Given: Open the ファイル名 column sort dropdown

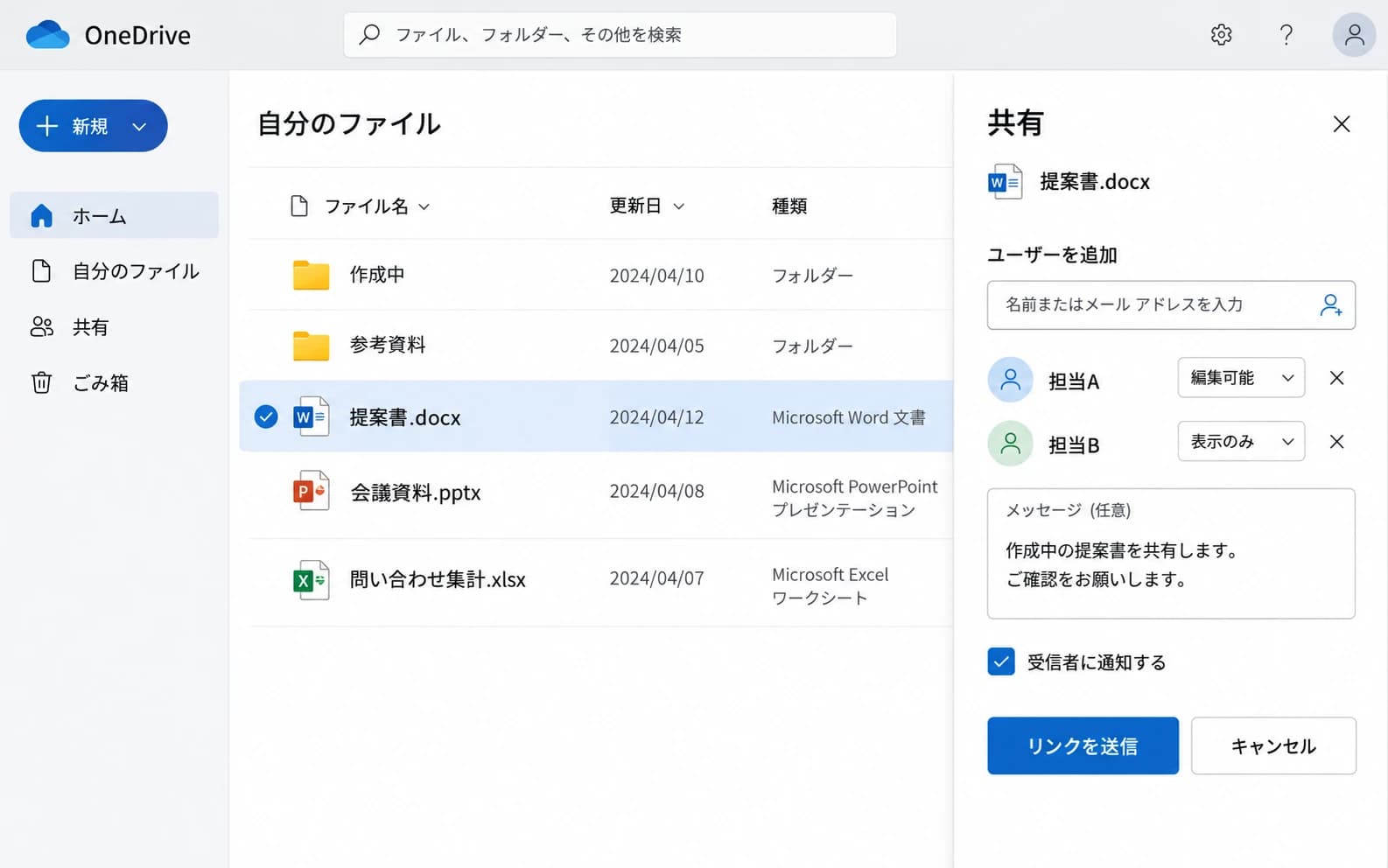Looking at the screenshot, I should point(424,206).
